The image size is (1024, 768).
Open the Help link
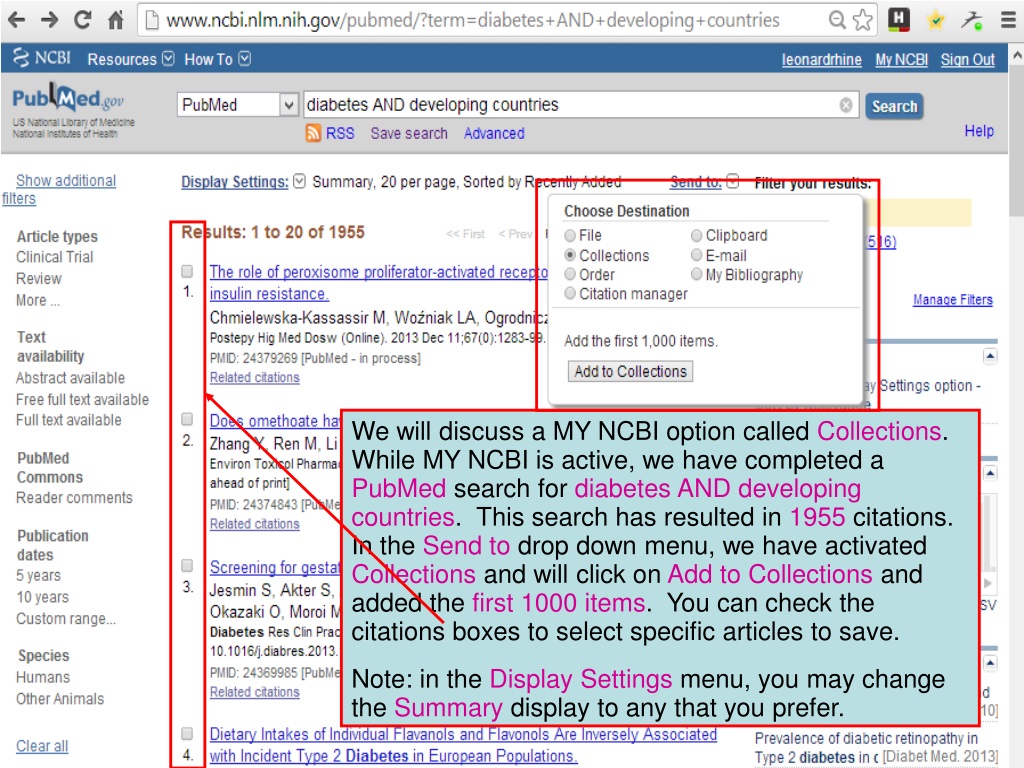coord(979,131)
